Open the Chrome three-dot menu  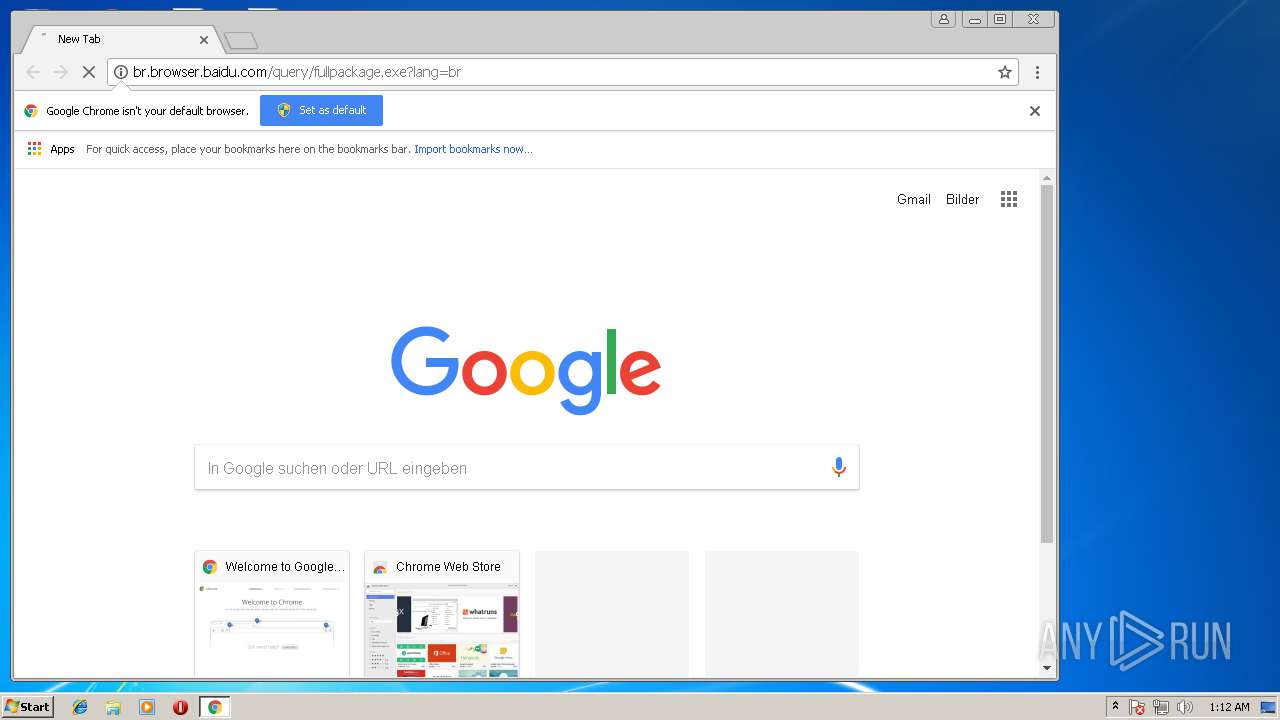coord(1037,72)
